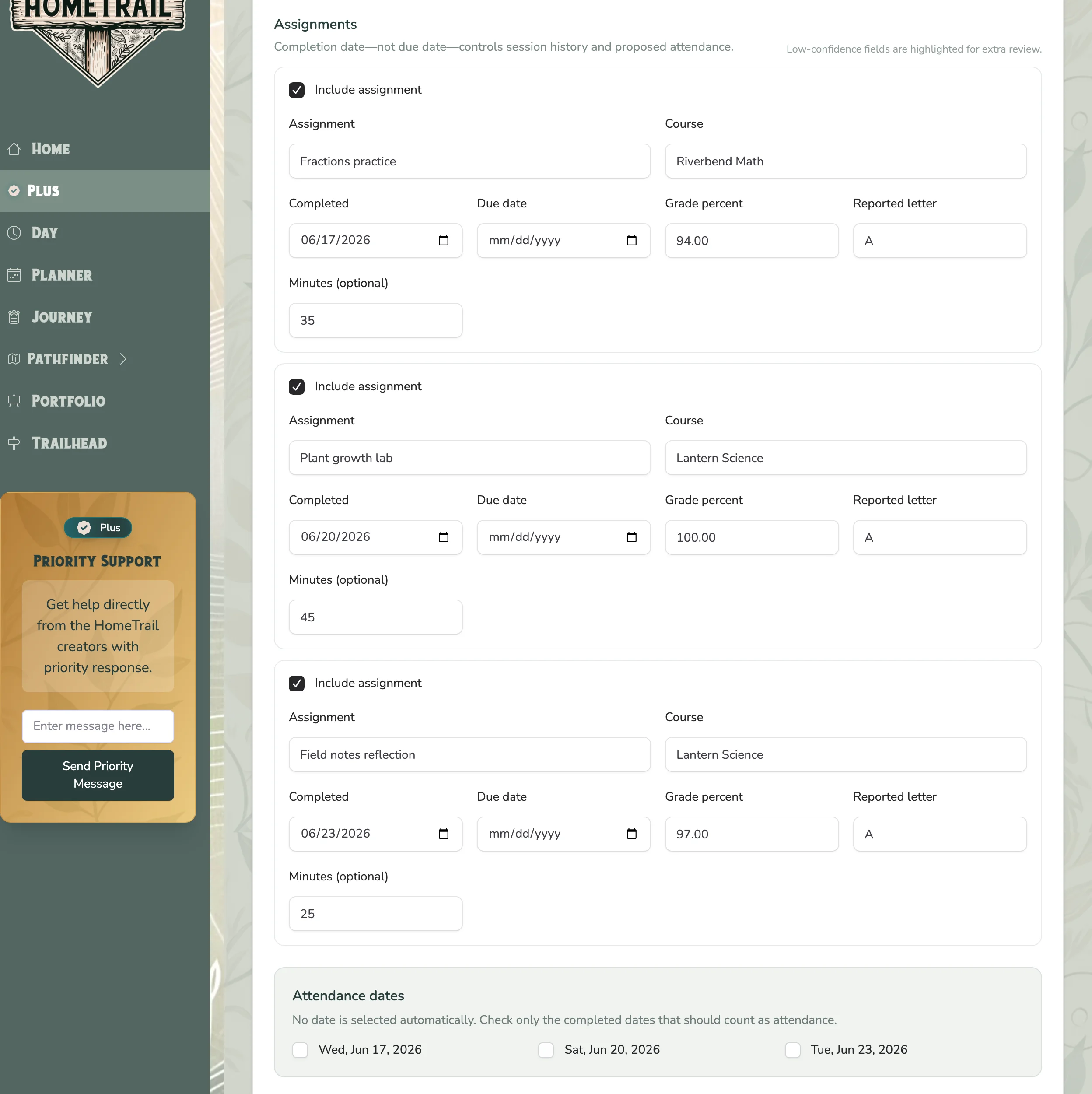Open calendar picker for Field notes reflection due date
The width and height of the screenshot is (1092, 1094).
pyautogui.click(x=631, y=834)
